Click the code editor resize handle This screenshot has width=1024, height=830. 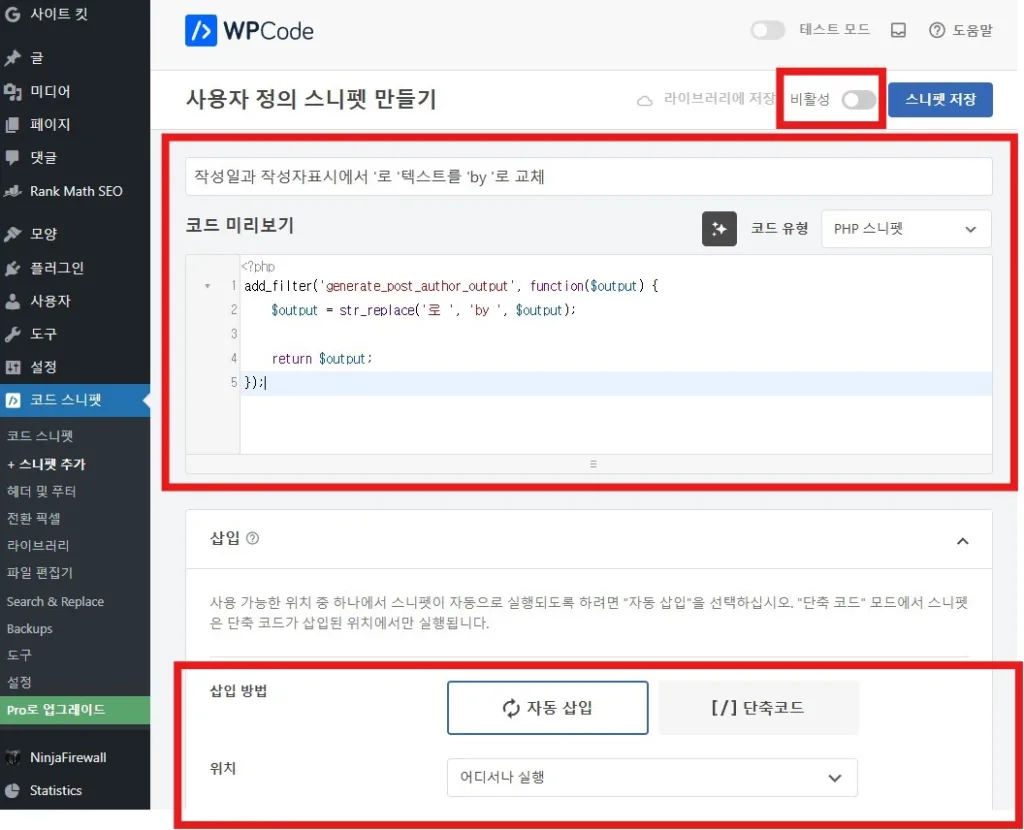593,464
